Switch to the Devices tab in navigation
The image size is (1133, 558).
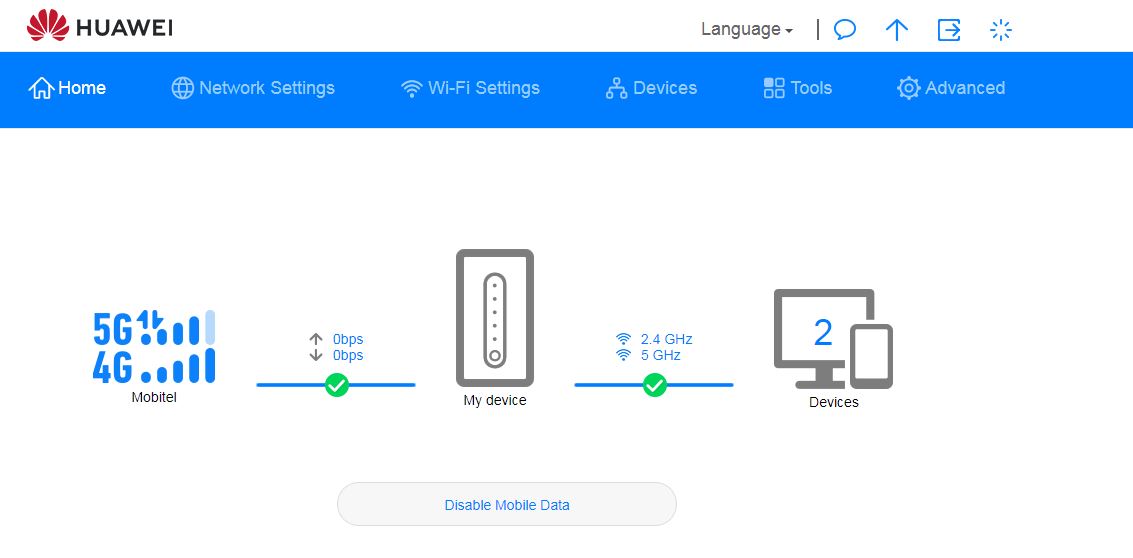point(651,88)
